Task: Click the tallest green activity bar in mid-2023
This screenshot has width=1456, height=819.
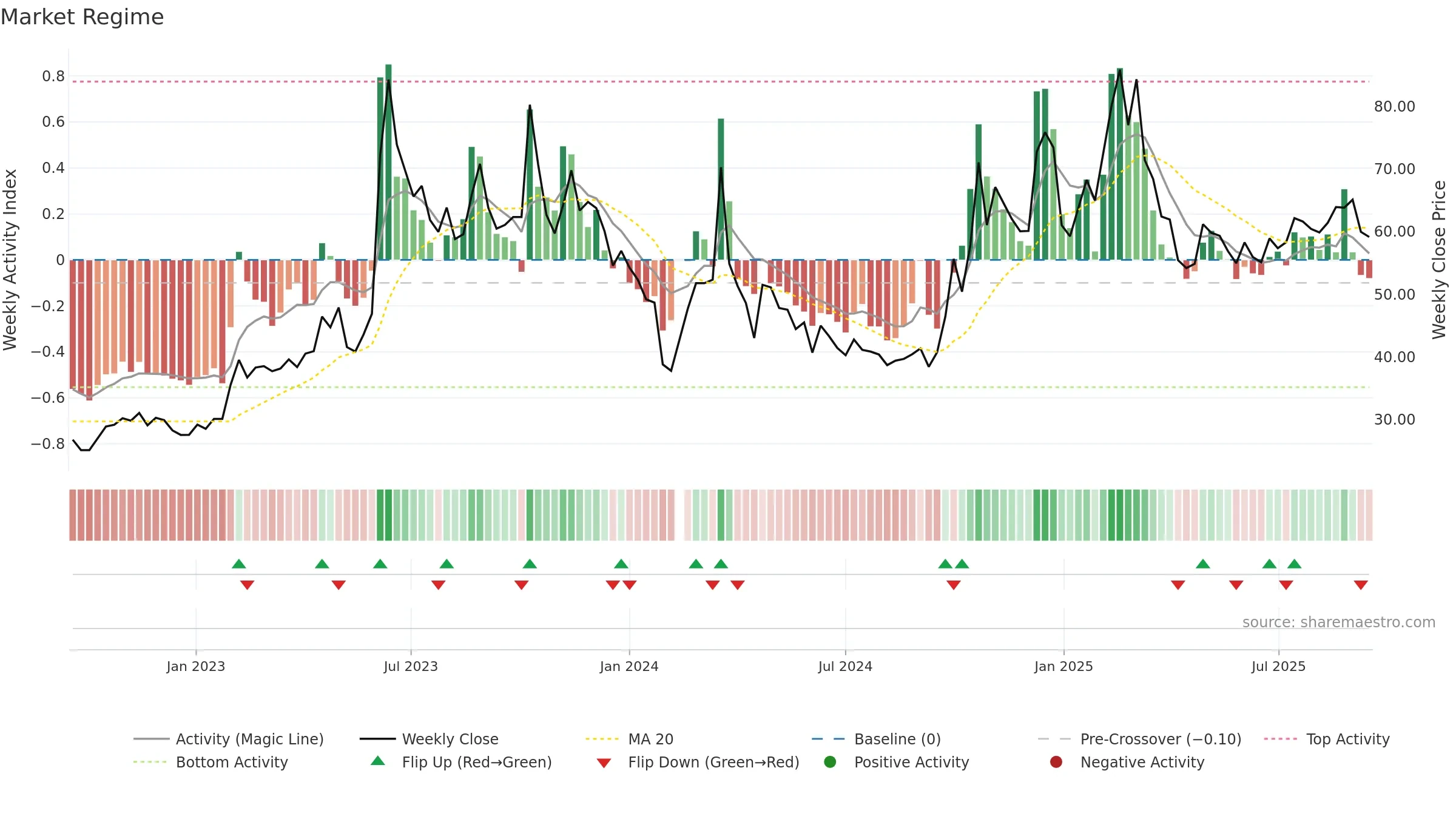Action: 388,162
